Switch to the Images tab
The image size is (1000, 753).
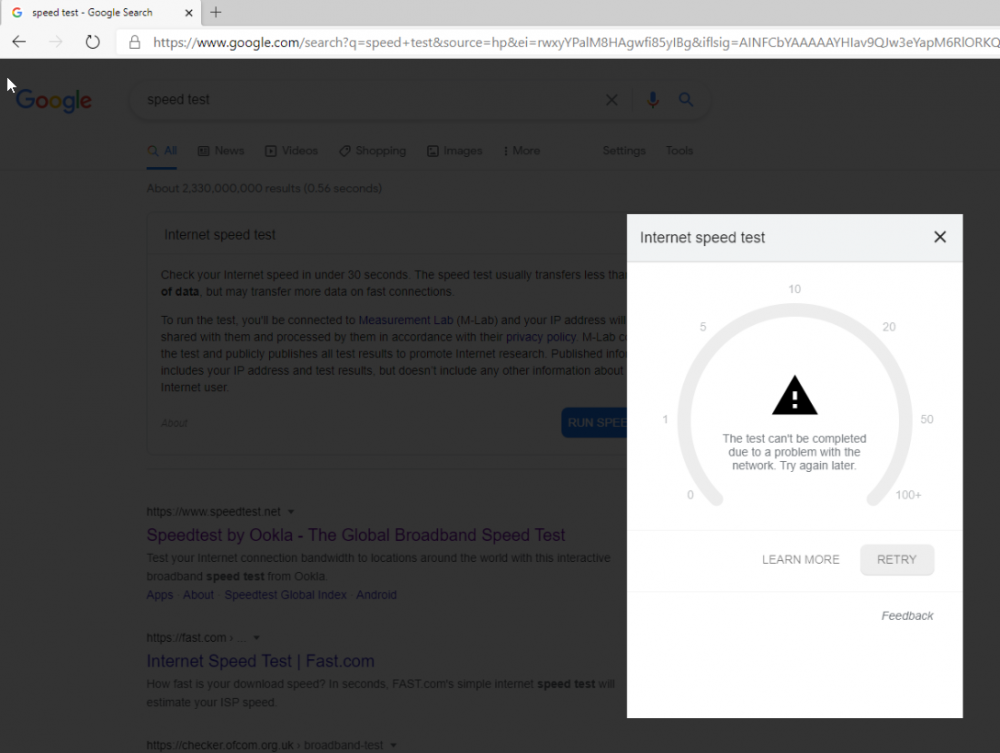pos(455,150)
